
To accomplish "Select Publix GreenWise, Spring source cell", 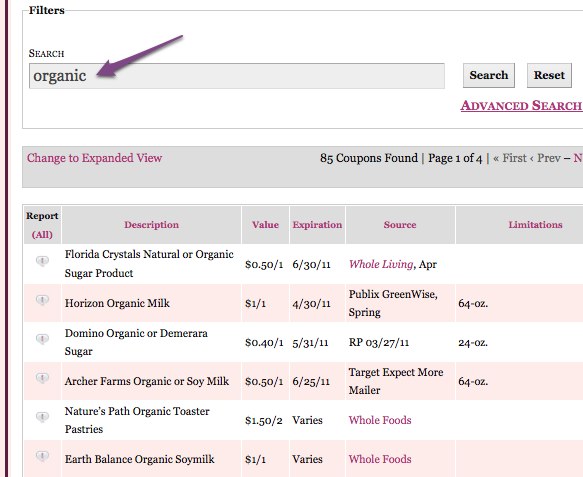I will (x=393, y=303).
